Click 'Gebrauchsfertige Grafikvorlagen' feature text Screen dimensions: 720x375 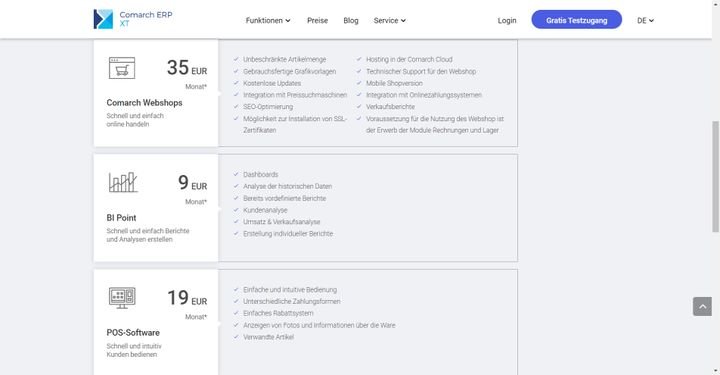(x=290, y=72)
